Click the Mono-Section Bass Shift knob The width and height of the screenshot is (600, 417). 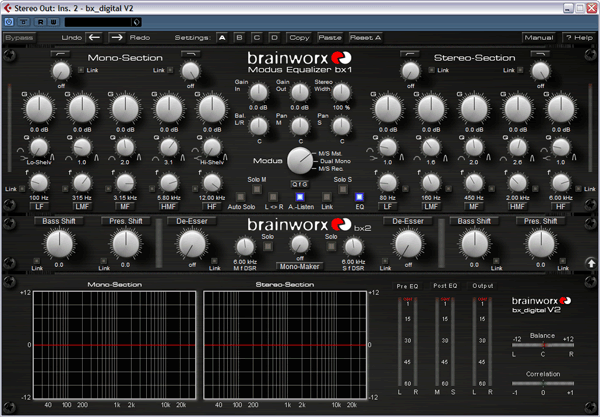coord(60,243)
